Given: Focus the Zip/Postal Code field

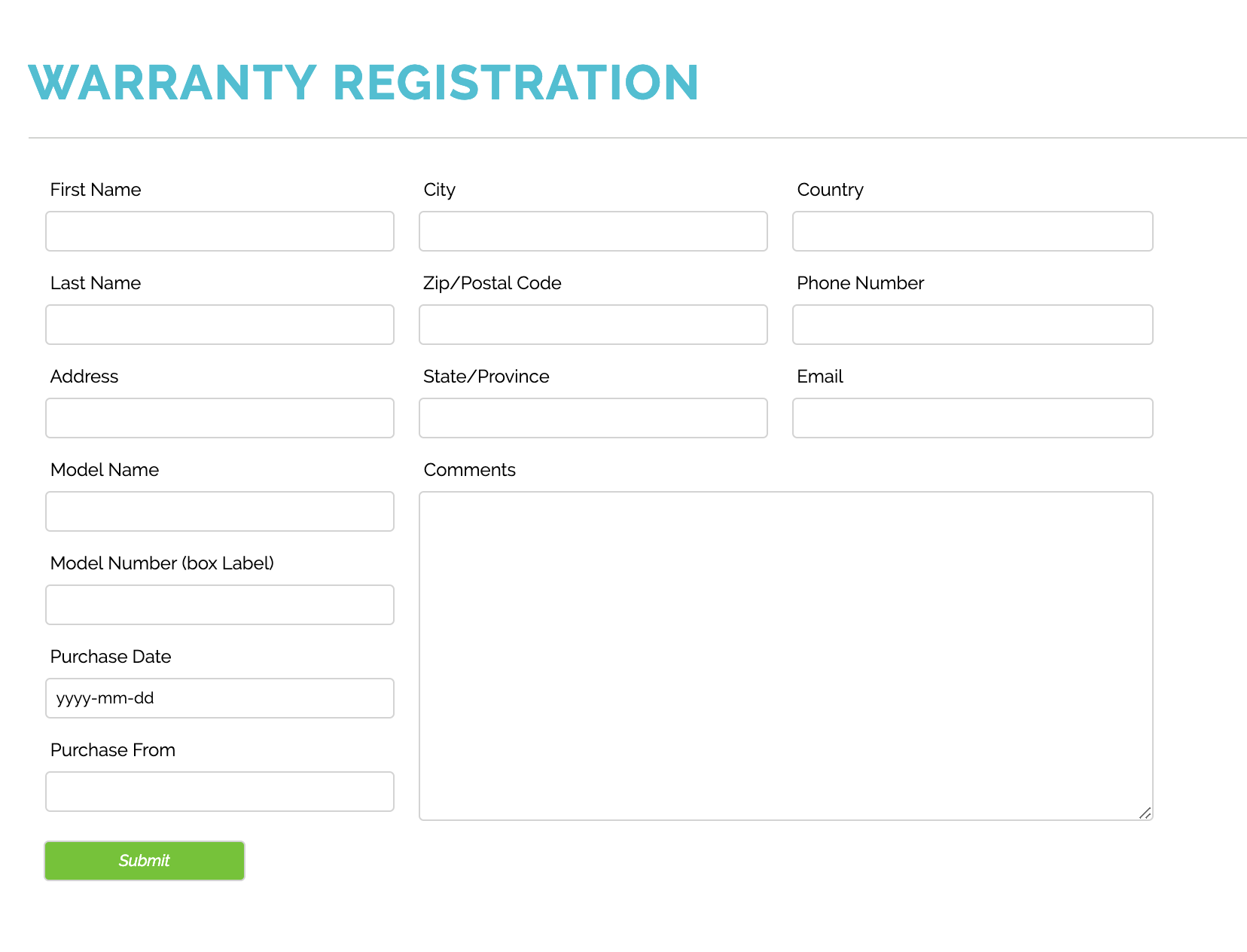Looking at the screenshot, I should click(593, 325).
